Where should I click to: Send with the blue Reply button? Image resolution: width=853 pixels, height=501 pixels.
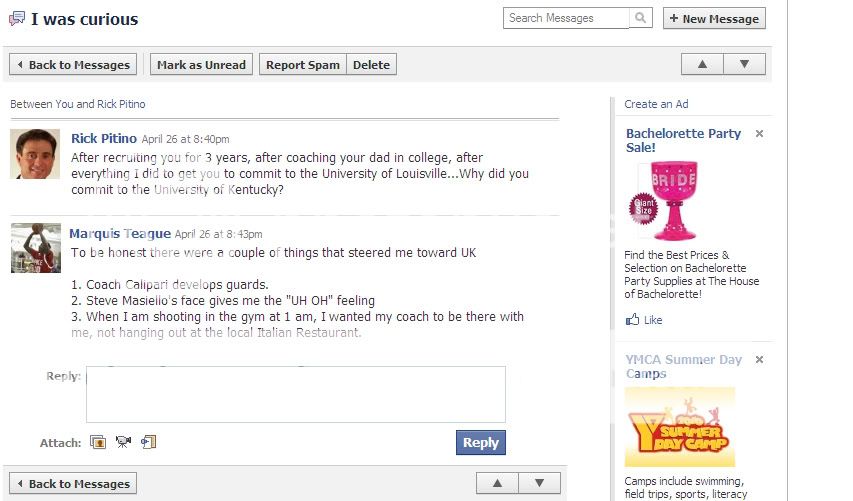(481, 442)
